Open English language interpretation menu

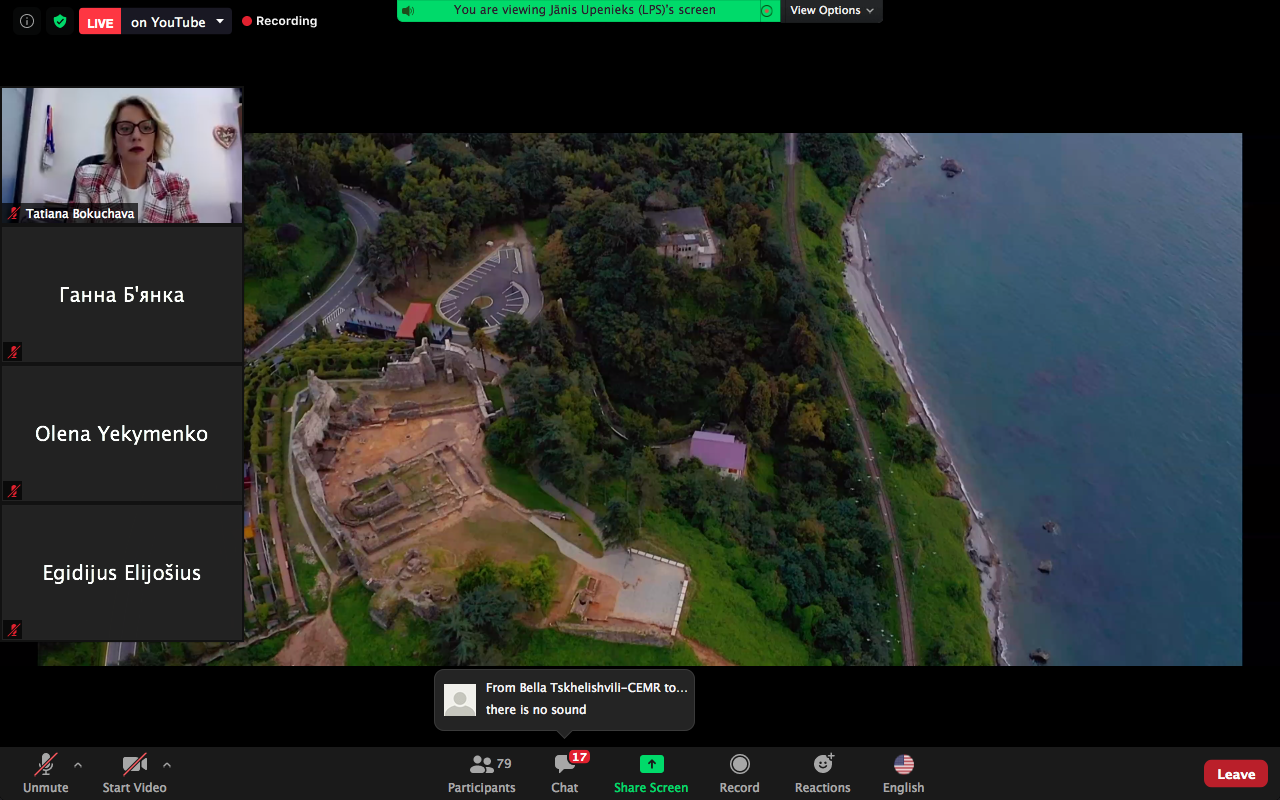tap(903, 773)
